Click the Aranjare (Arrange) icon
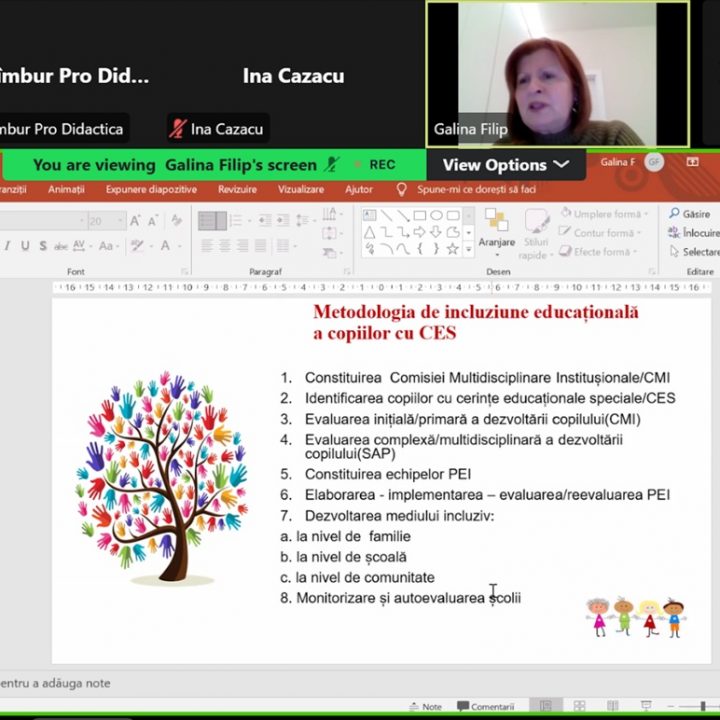720x720 pixels. tap(496, 227)
